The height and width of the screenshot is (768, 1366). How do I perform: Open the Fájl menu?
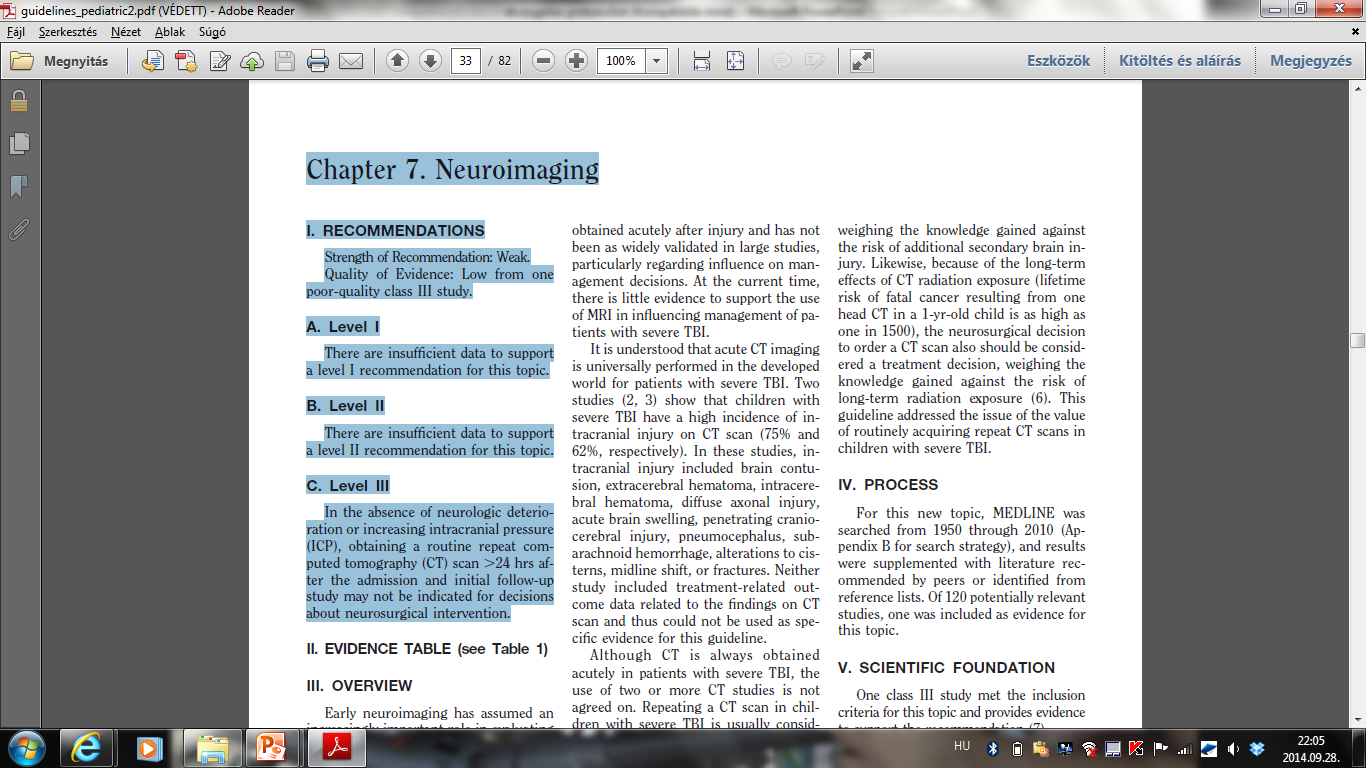[16, 32]
